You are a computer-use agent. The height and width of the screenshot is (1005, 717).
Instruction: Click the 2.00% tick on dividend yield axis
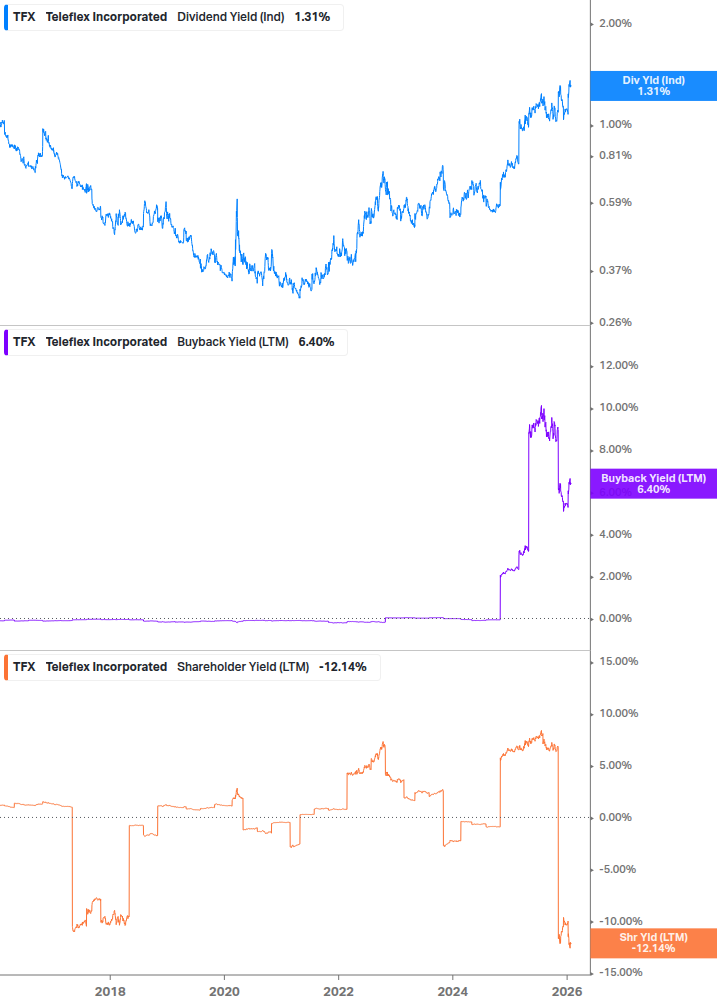coord(615,24)
